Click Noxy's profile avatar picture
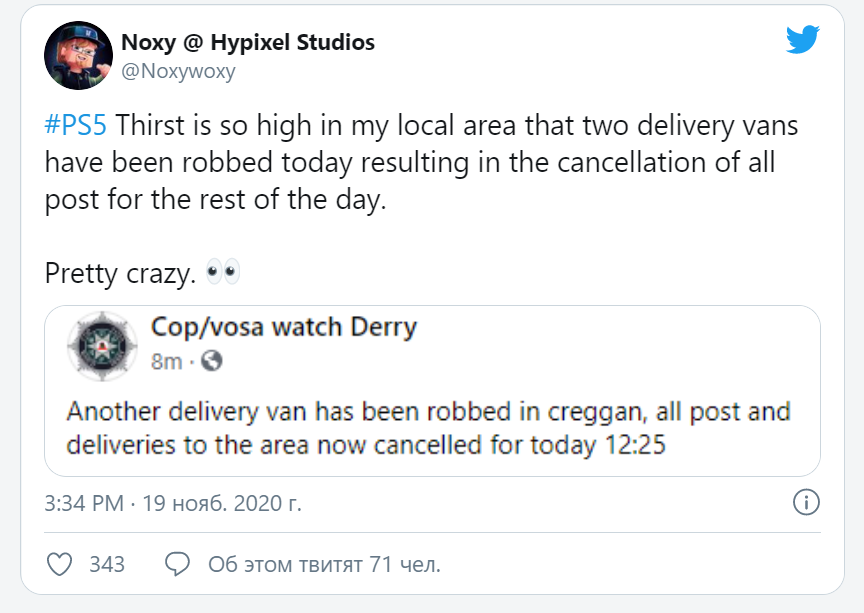Viewport: 864px width, 613px height. click(79, 56)
